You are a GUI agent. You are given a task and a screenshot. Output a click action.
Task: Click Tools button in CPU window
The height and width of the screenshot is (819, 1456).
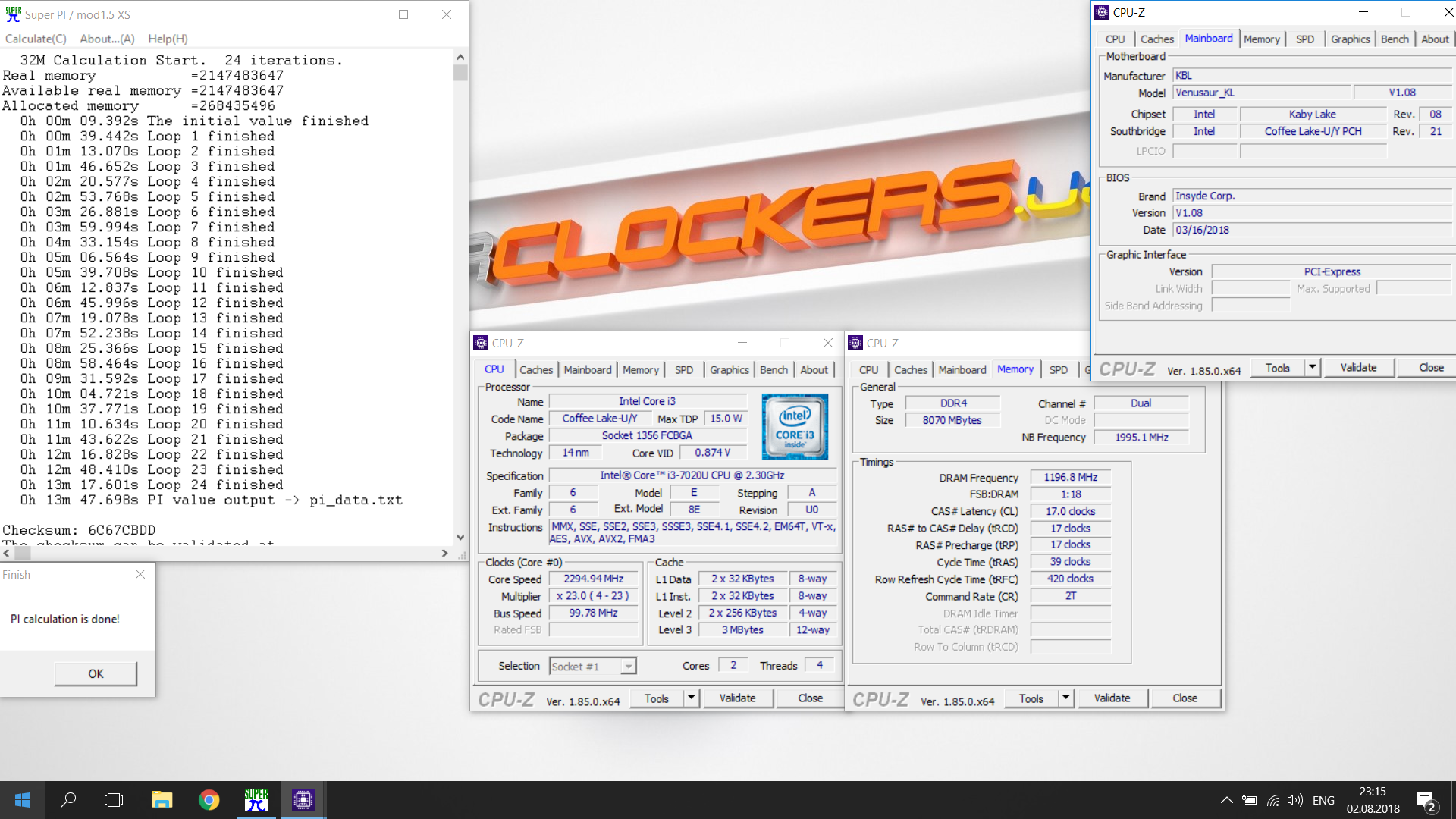tap(657, 698)
